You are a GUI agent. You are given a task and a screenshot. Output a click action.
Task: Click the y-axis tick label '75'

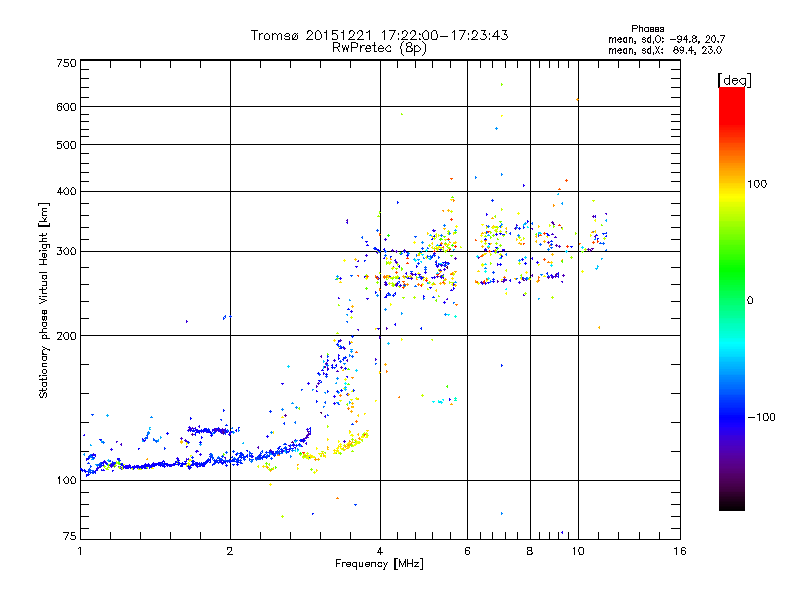(x=70, y=536)
